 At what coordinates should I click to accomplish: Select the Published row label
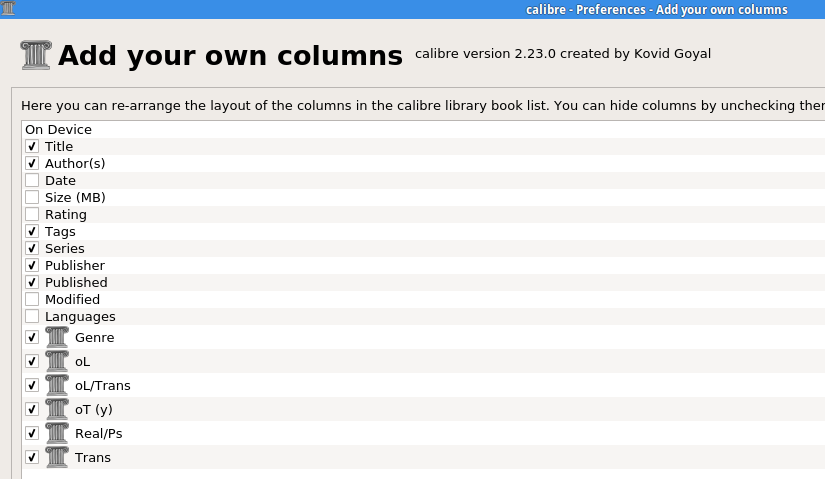pyautogui.click(x=76, y=282)
